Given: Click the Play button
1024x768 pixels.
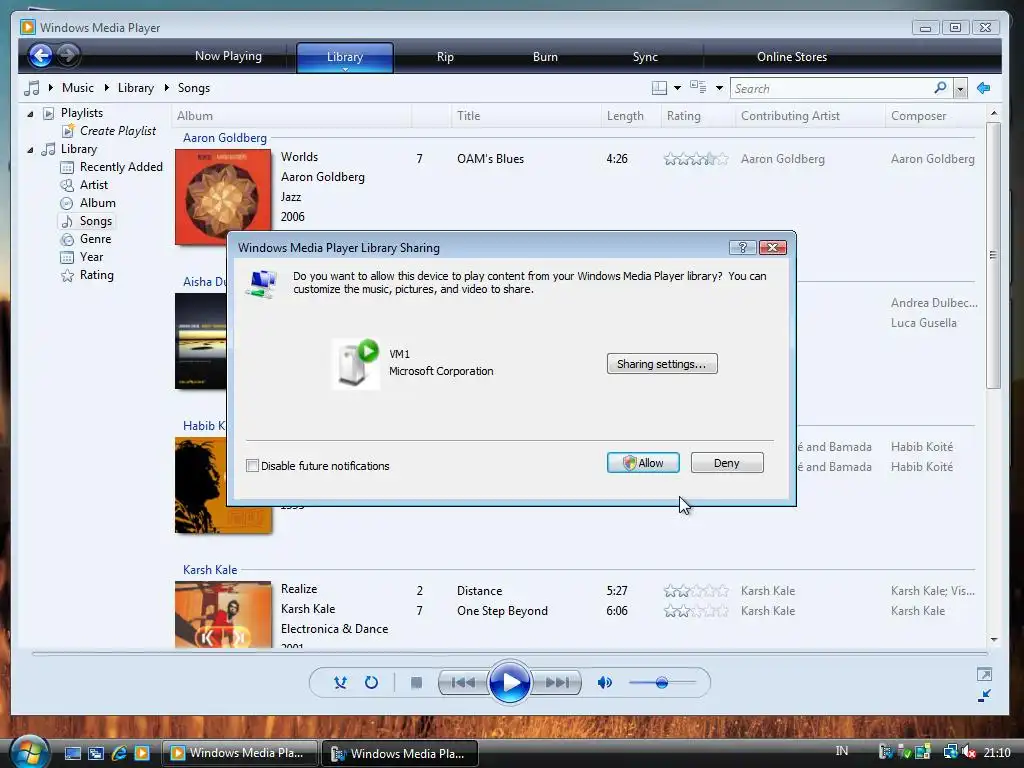Looking at the screenshot, I should (509, 682).
